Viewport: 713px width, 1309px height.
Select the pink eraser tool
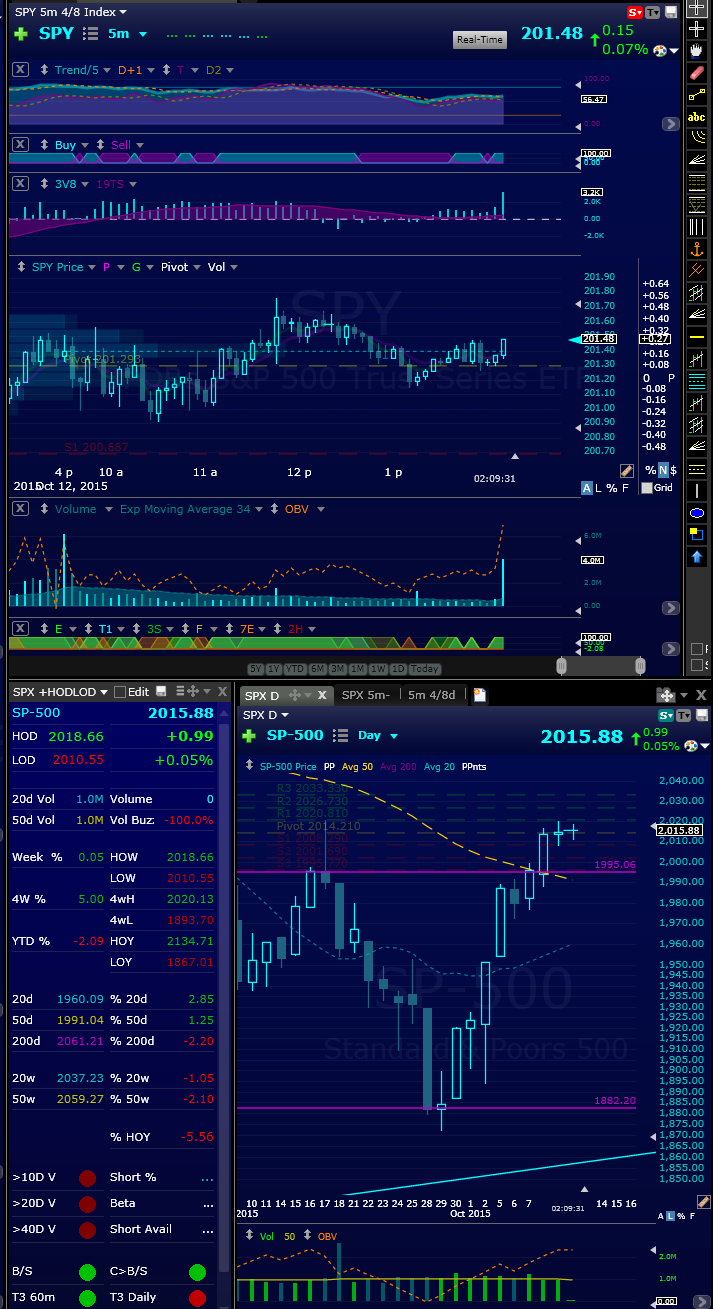coord(696,73)
